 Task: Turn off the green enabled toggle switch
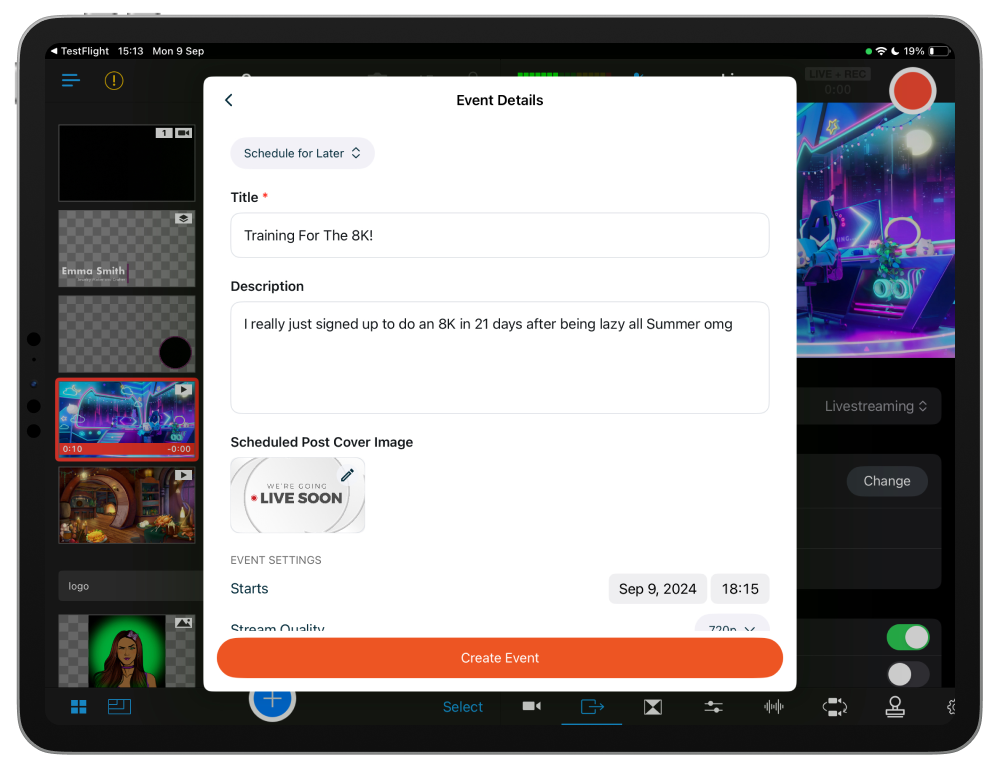coord(907,637)
